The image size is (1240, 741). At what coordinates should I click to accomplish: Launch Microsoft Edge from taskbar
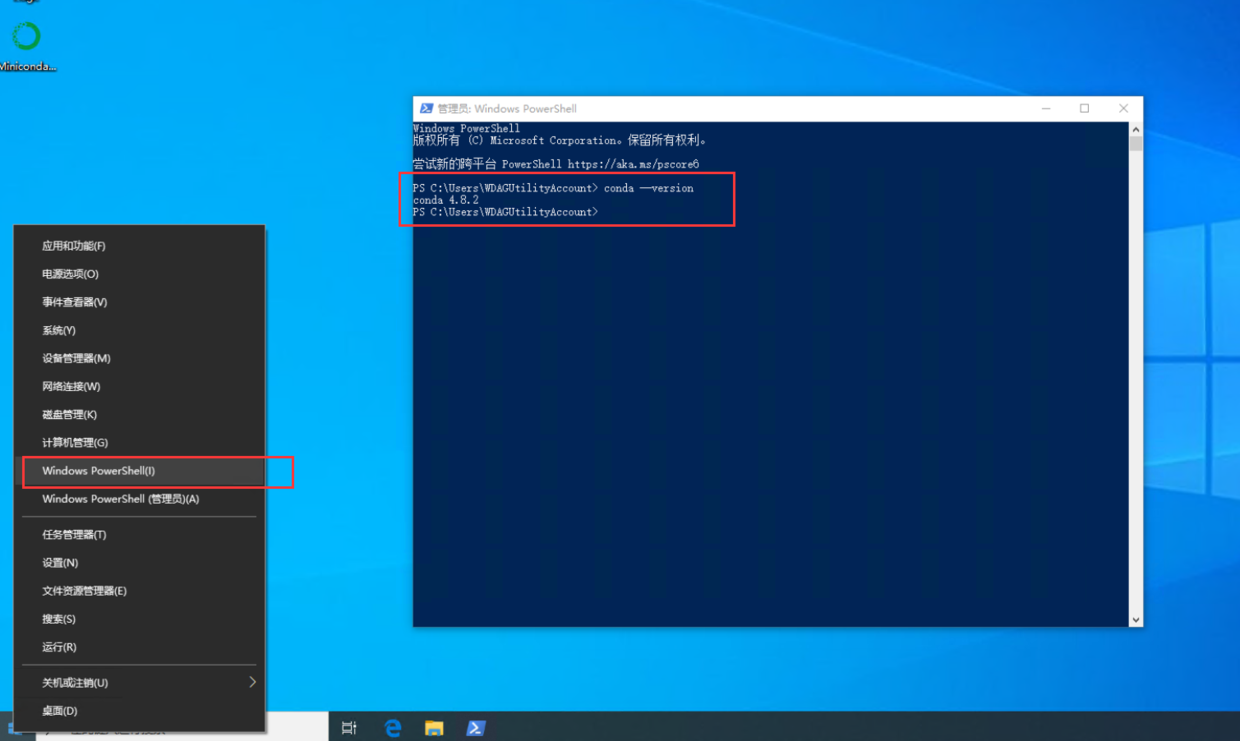(x=392, y=728)
